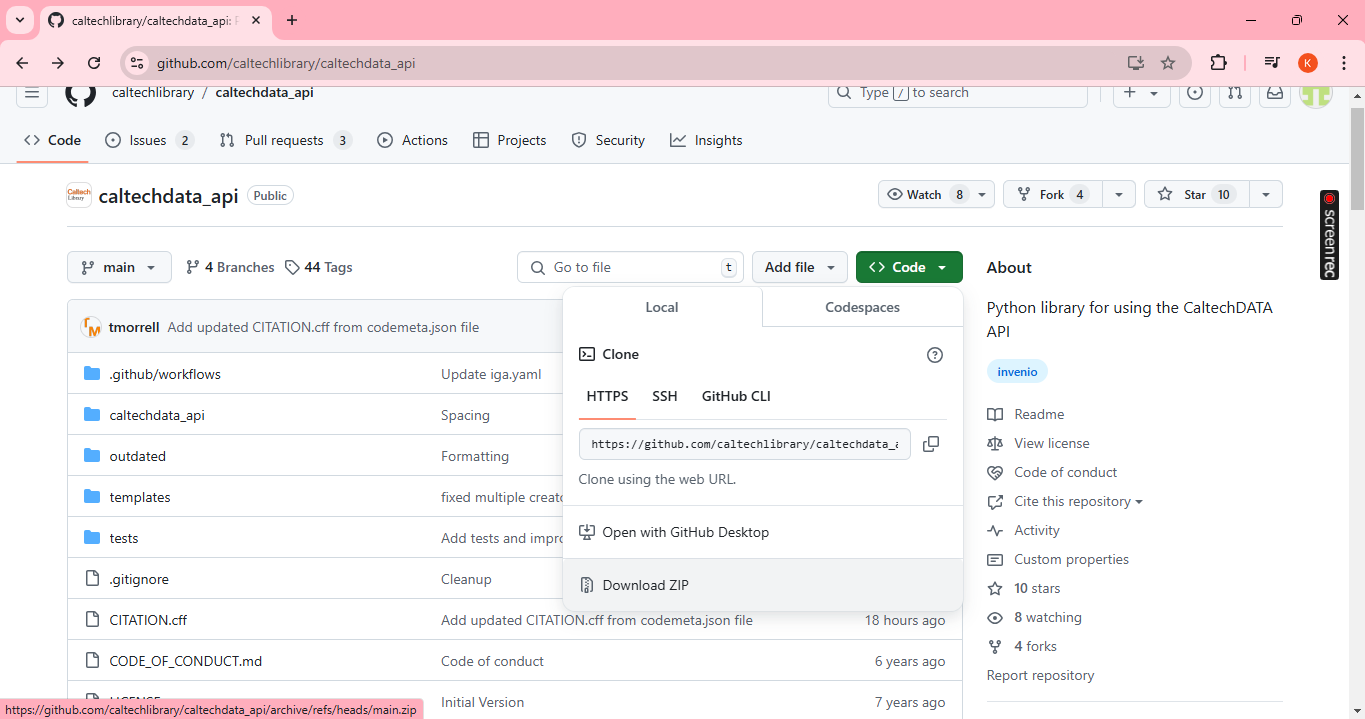Open the media control icon in Chrome toolbar
Image resolution: width=1365 pixels, height=719 pixels.
tap(1272, 63)
